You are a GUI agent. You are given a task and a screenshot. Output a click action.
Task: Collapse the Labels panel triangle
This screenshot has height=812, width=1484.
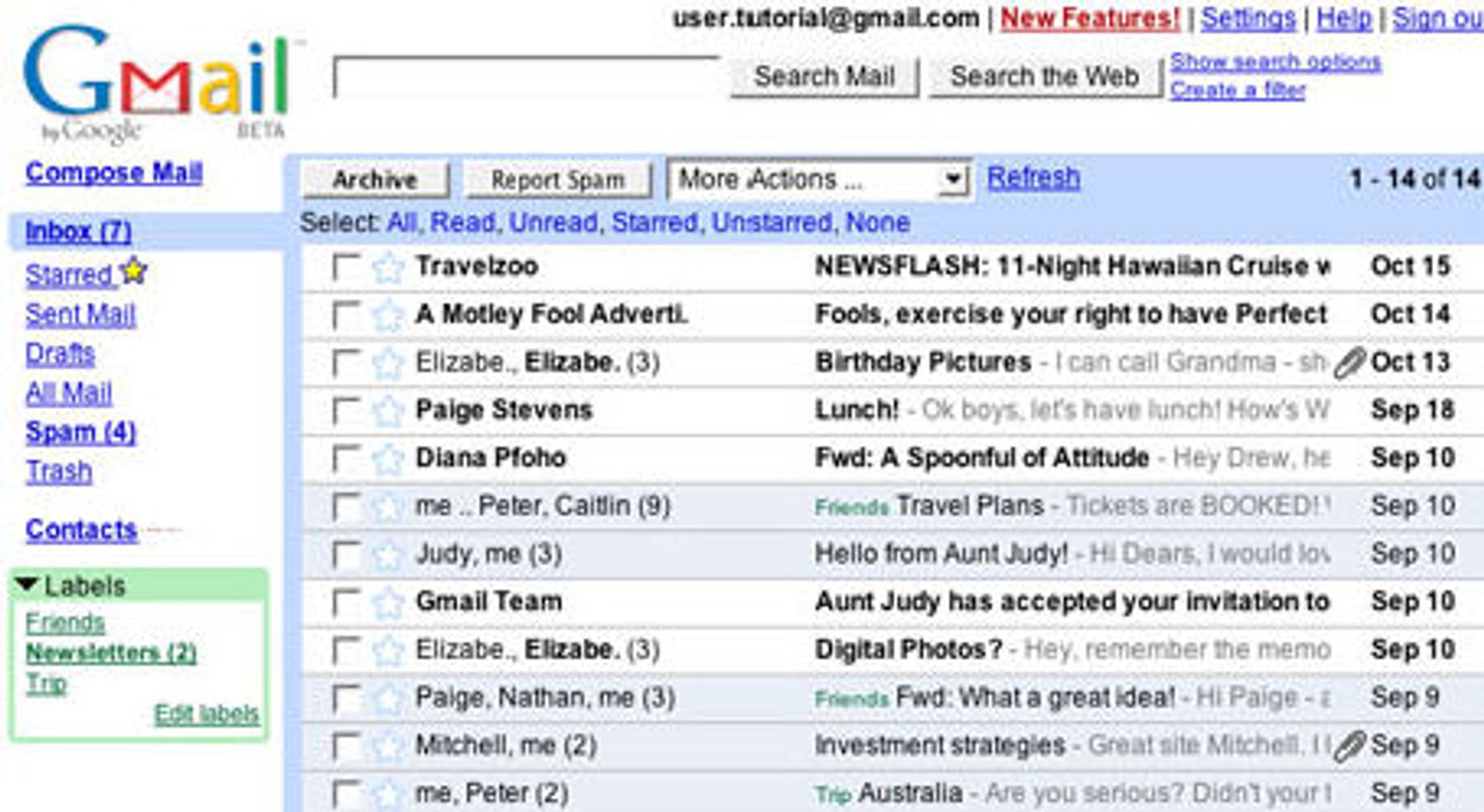pos(27,585)
